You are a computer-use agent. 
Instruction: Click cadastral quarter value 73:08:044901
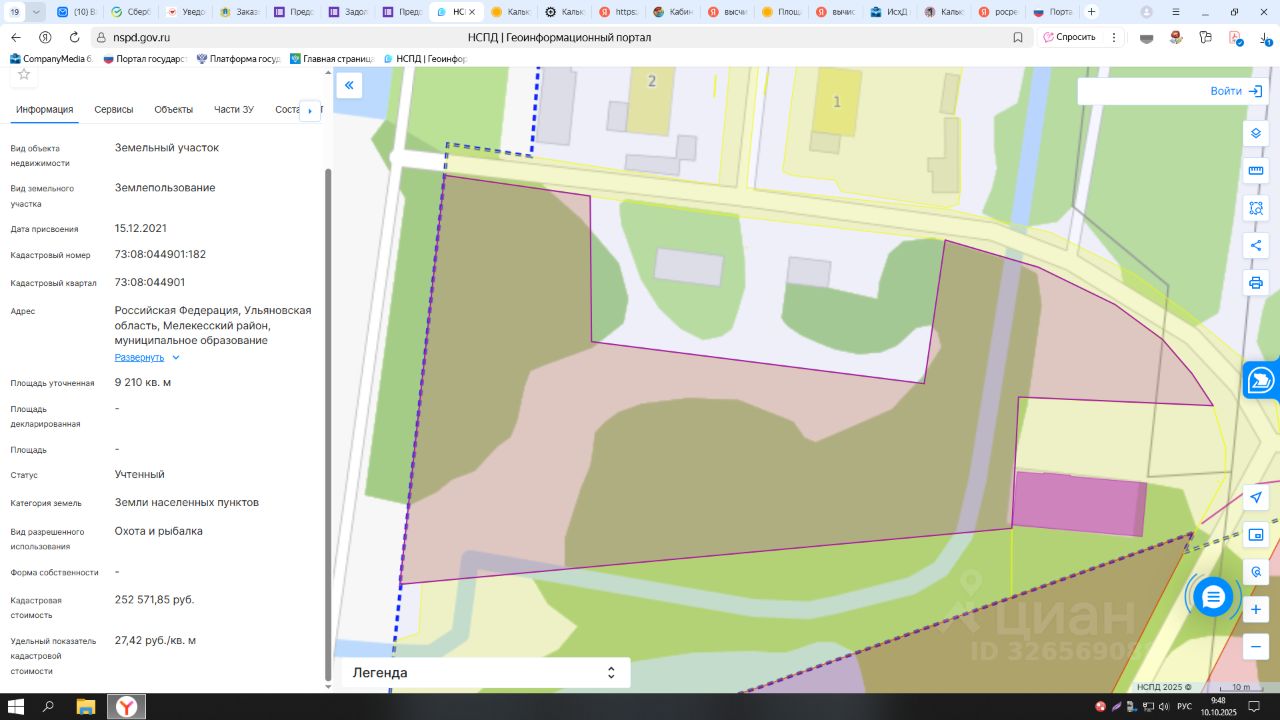pos(150,283)
